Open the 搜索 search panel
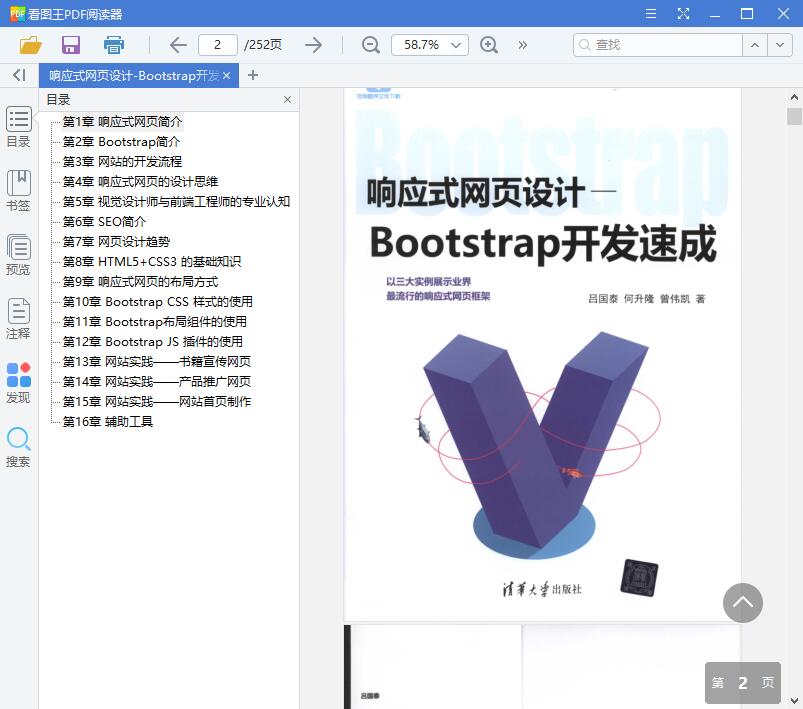 (17, 445)
